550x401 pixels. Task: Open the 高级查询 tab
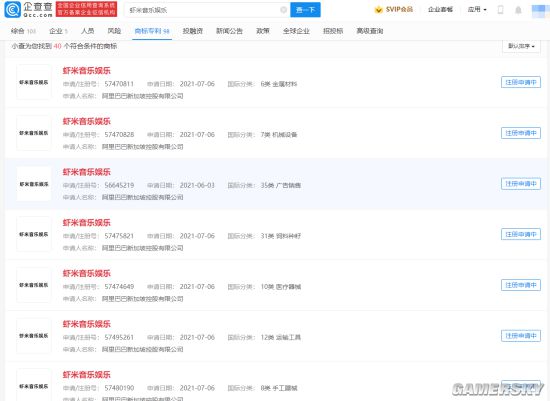pos(370,31)
